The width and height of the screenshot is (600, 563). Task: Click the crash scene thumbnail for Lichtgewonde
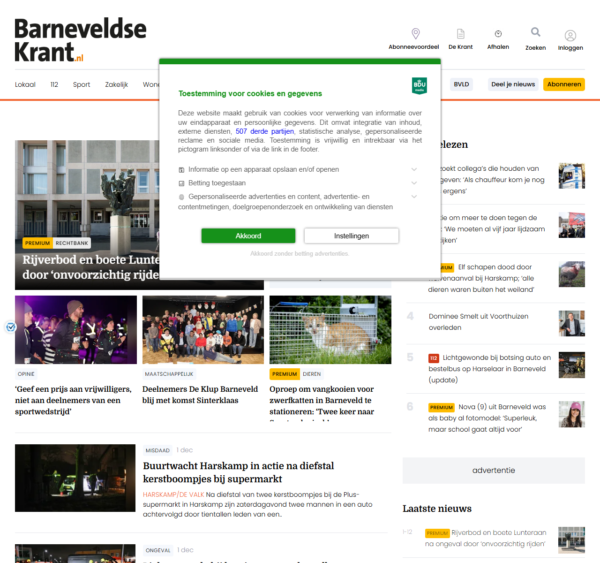pos(572,365)
